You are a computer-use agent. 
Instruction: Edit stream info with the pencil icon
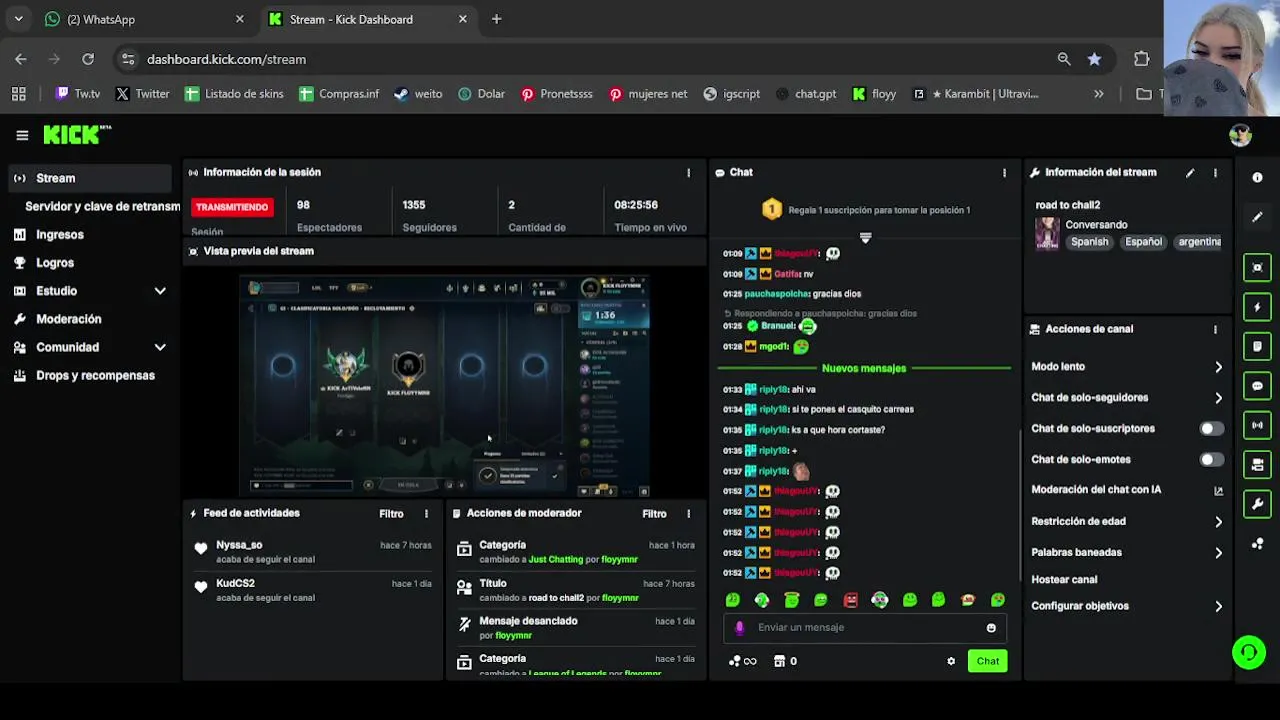click(x=1190, y=173)
